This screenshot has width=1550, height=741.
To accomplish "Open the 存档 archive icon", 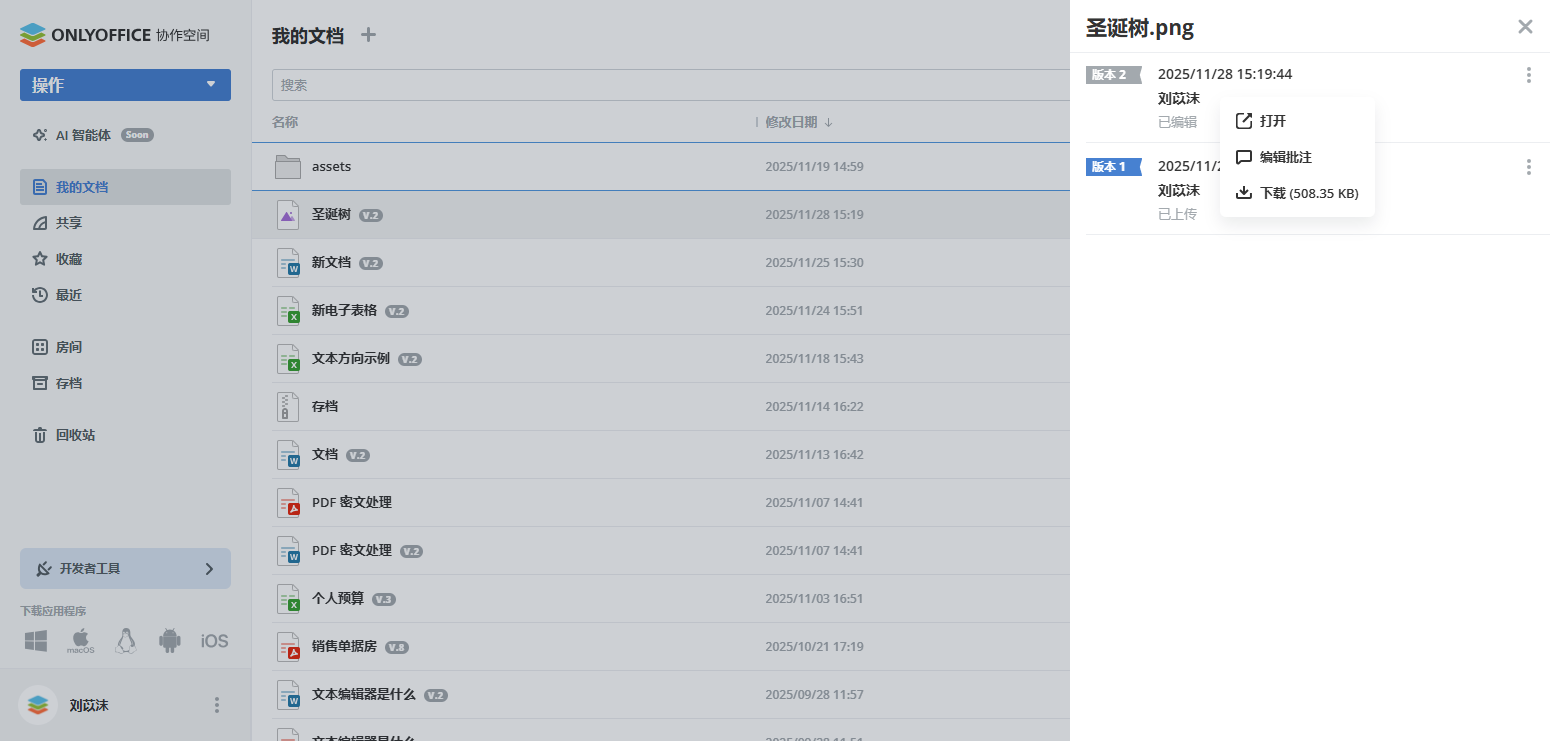I will click(40, 383).
